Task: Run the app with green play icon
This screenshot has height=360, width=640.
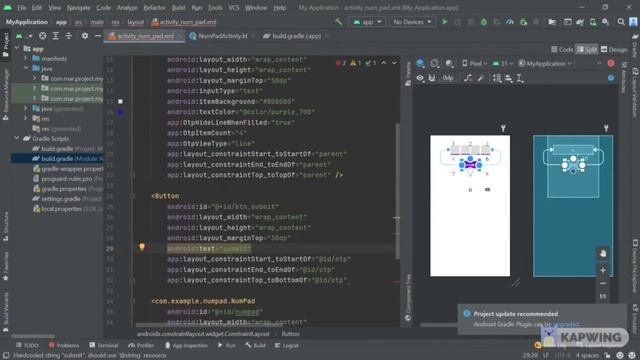Action: tap(444, 22)
